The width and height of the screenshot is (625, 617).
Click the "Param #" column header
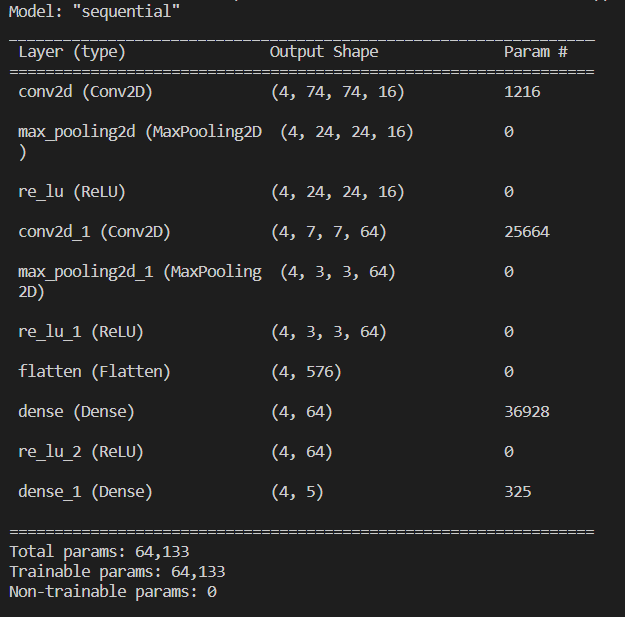[536, 51]
